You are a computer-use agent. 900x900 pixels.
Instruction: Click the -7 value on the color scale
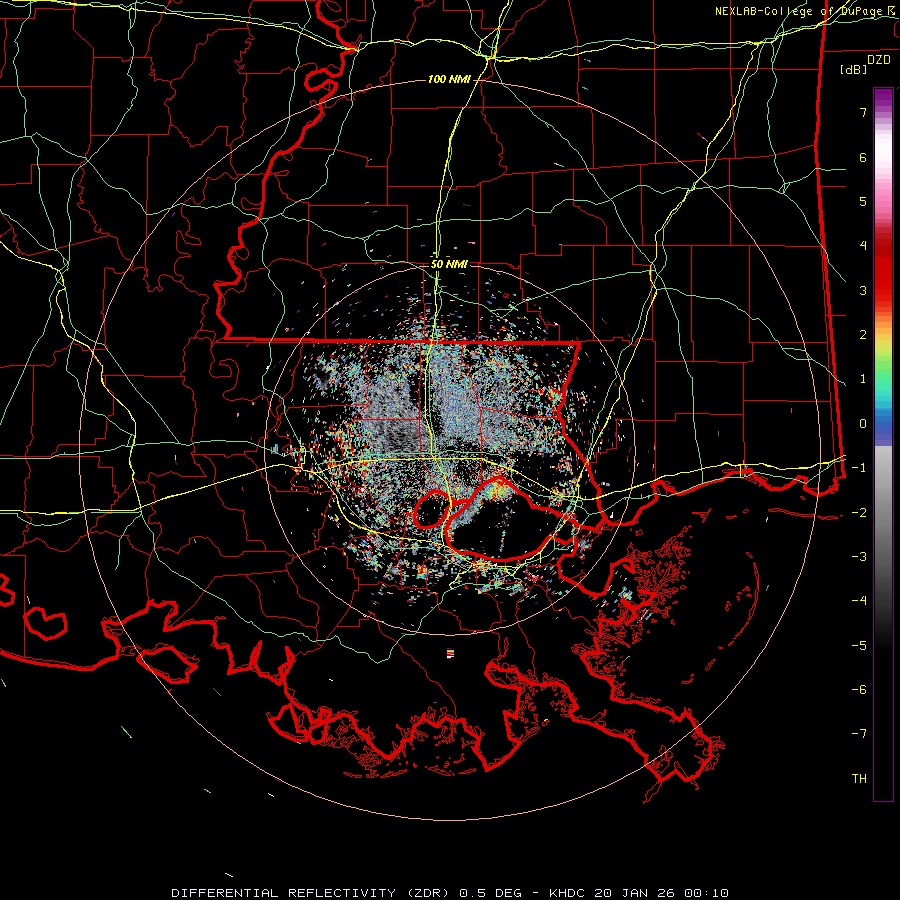(x=859, y=734)
